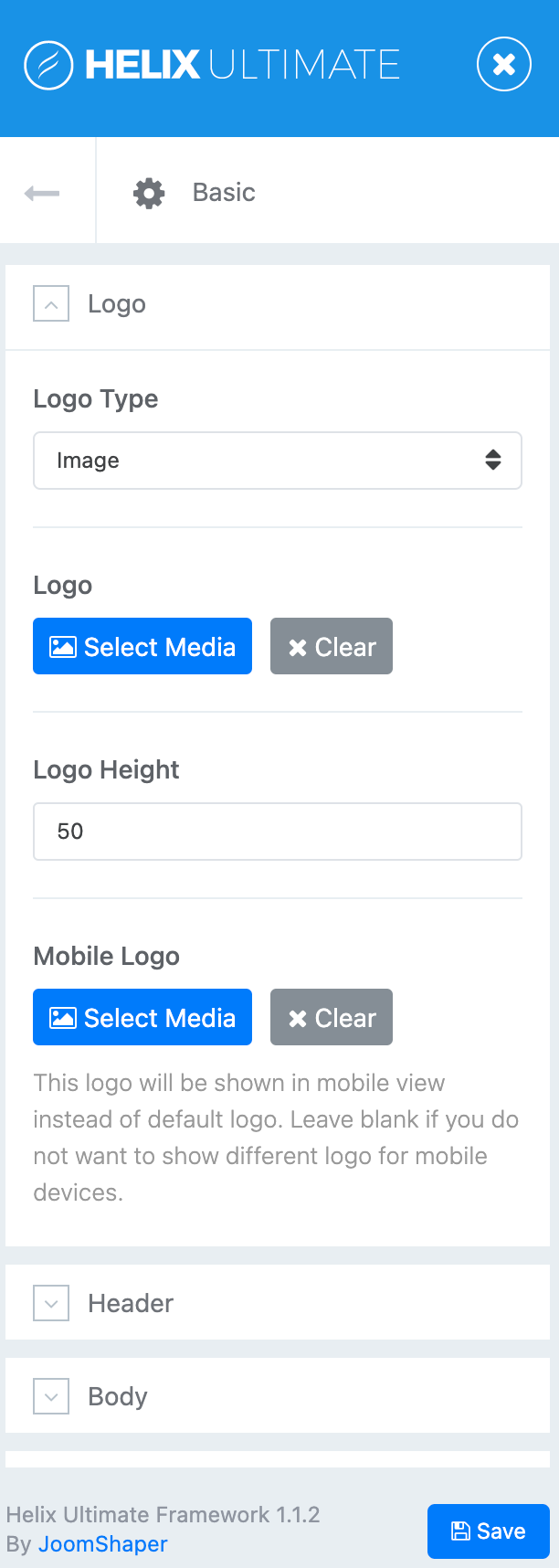Click the Helix Ultimate swirl logo icon
Image resolution: width=559 pixels, height=1568 pixels.
[x=48, y=65]
